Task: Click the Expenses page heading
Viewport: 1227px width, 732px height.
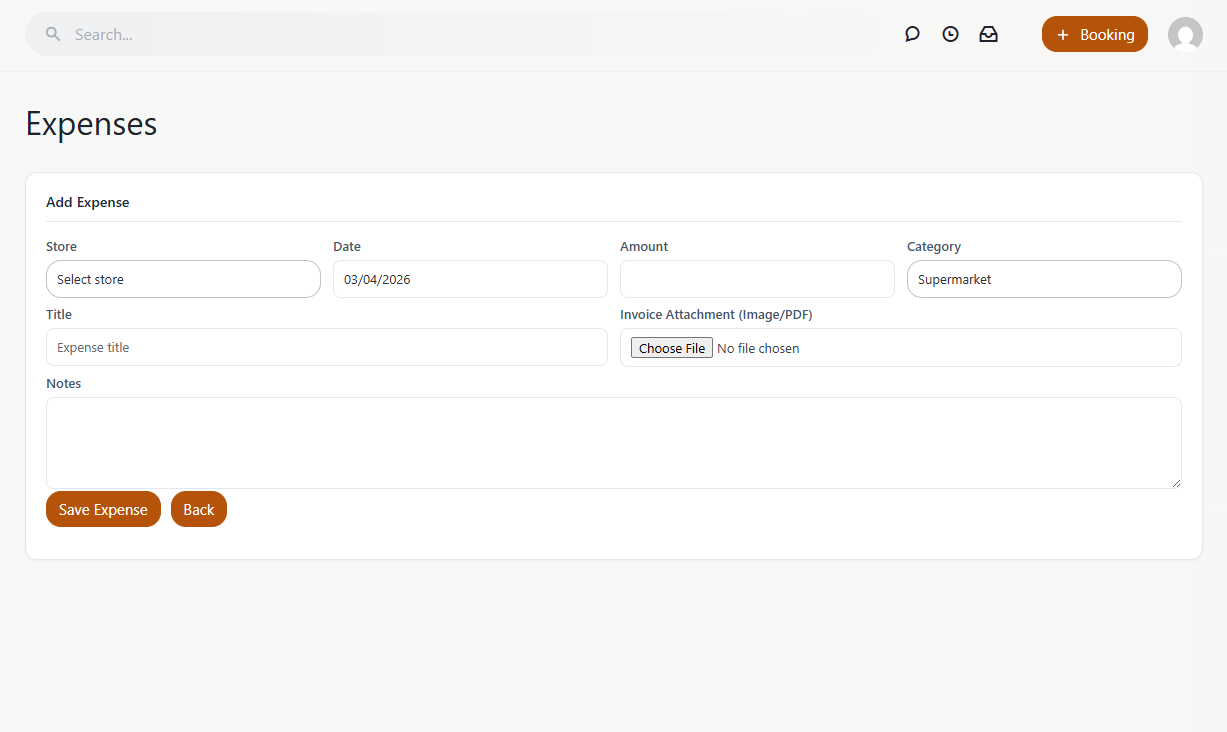Action: coord(91,124)
